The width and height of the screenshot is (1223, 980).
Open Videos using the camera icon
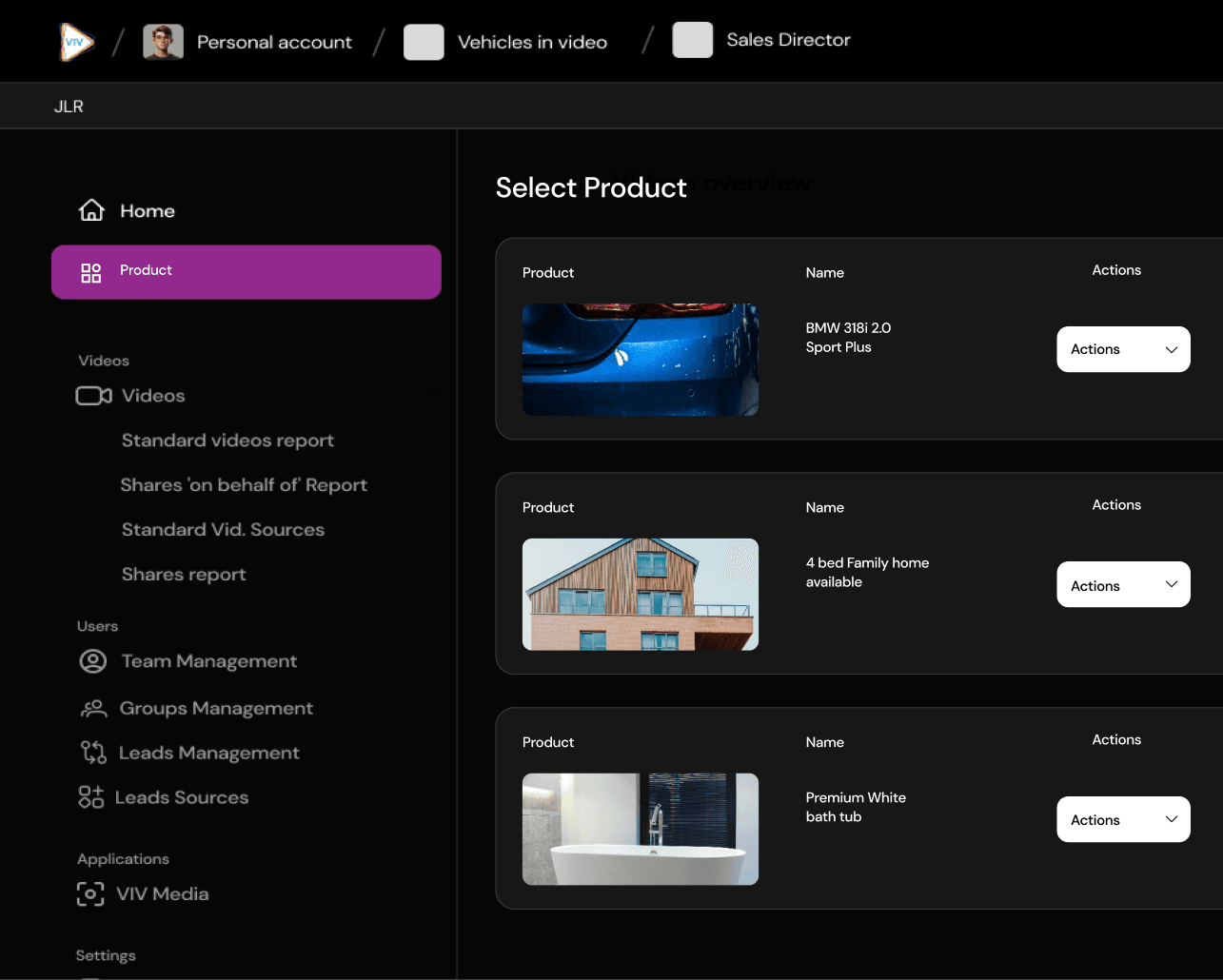click(93, 395)
